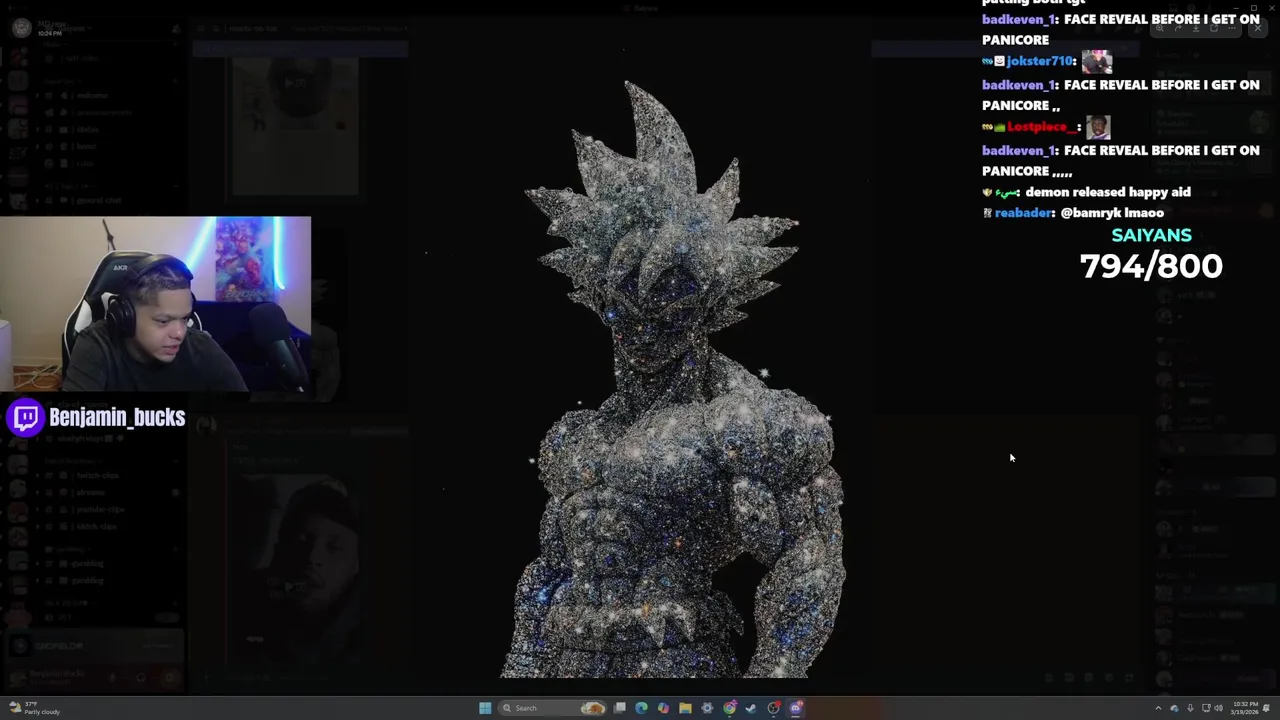Open the clock and calendar showing 10:32 PM
This screenshot has width=1280, height=720.
pos(1245,708)
